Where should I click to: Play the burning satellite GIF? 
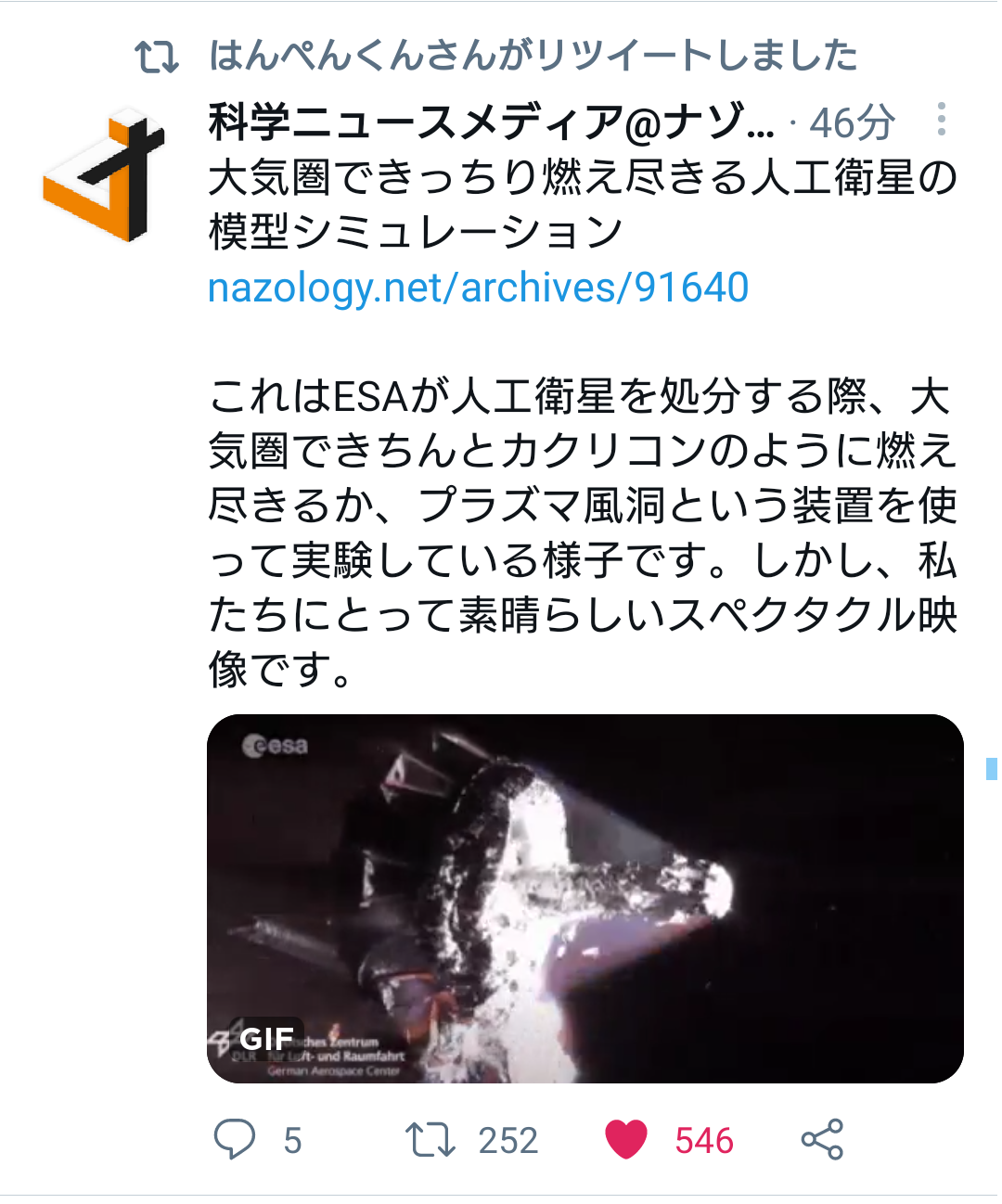(x=585, y=898)
